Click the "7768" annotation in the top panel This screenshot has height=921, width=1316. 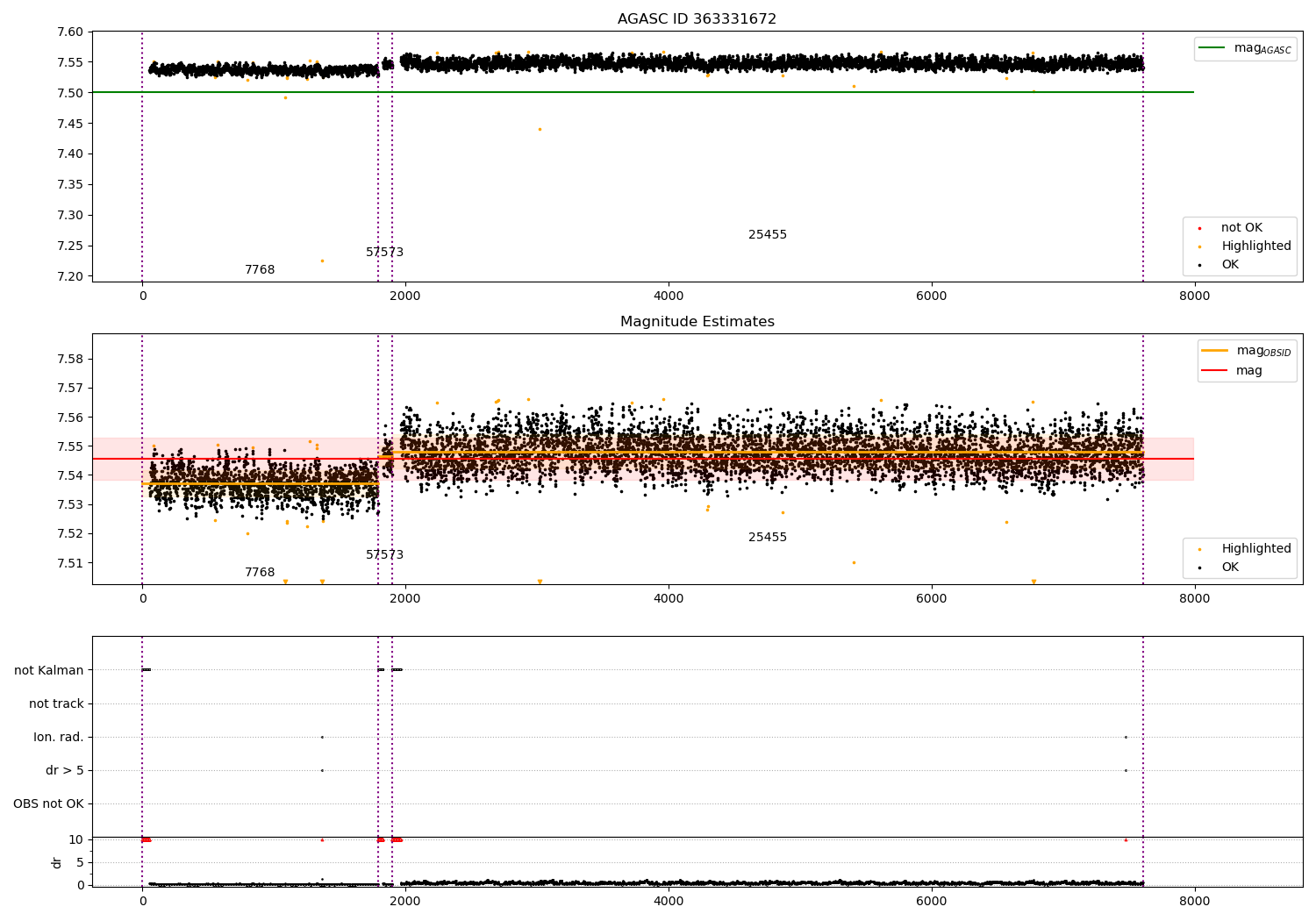(260, 270)
